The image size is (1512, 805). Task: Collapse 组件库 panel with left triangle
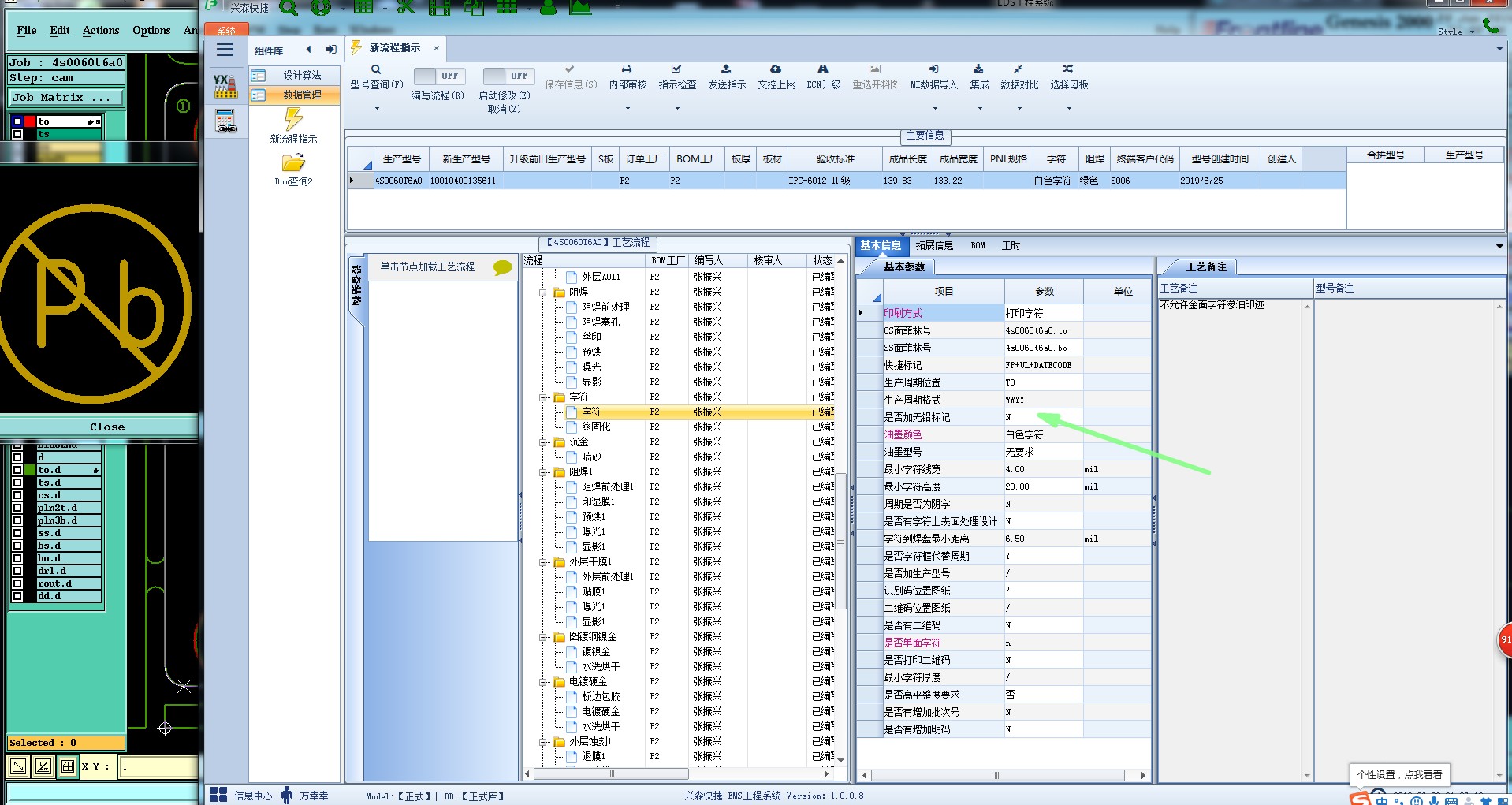(308, 50)
